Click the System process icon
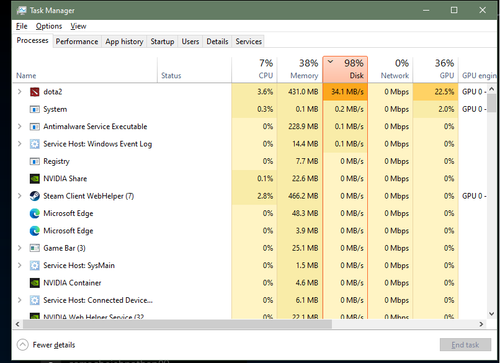This screenshot has height=363, width=500. pyautogui.click(x=35, y=109)
